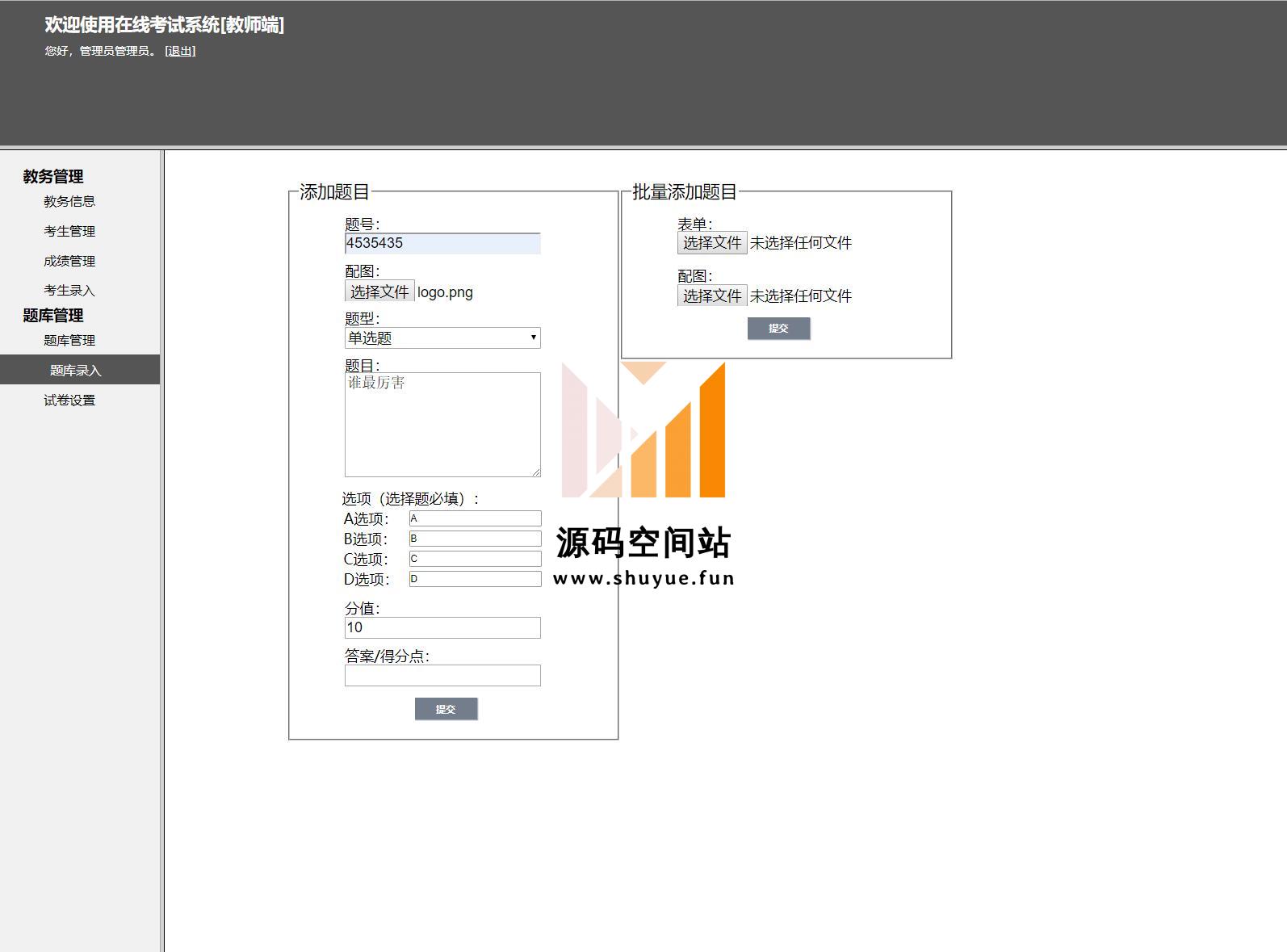Choose file for 配图 in 添加题目
1287x952 pixels.
(x=379, y=291)
